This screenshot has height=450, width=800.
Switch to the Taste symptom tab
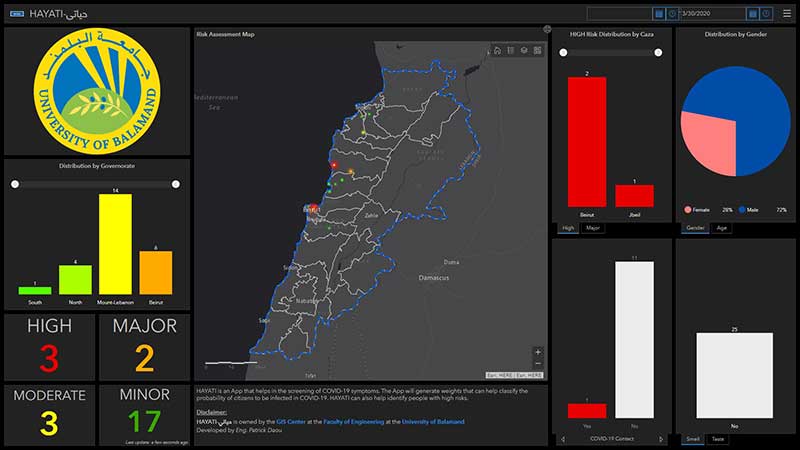(x=718, y=439)
